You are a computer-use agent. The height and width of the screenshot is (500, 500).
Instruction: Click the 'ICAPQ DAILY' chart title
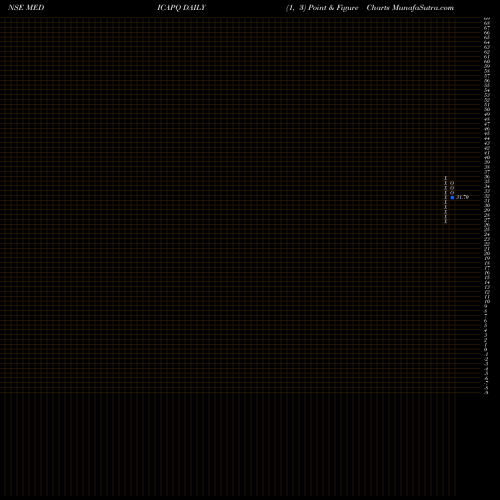182,8
